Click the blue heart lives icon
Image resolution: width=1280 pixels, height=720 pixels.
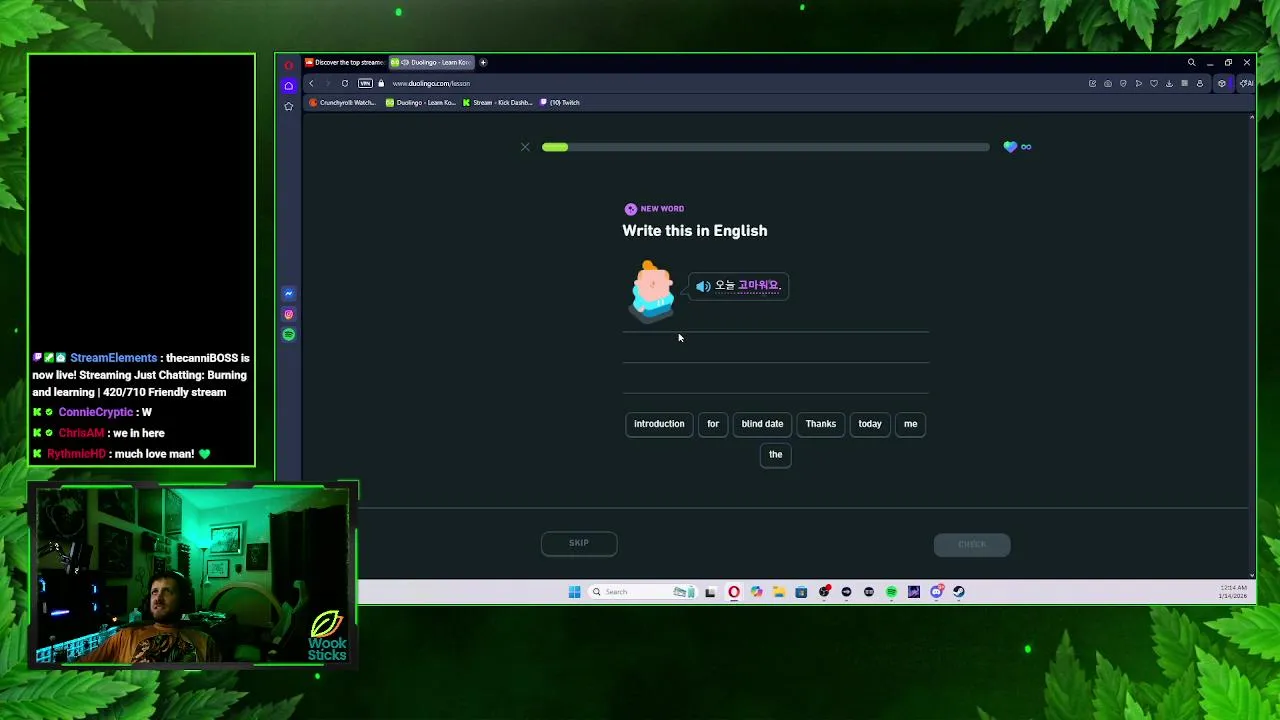1010,147
